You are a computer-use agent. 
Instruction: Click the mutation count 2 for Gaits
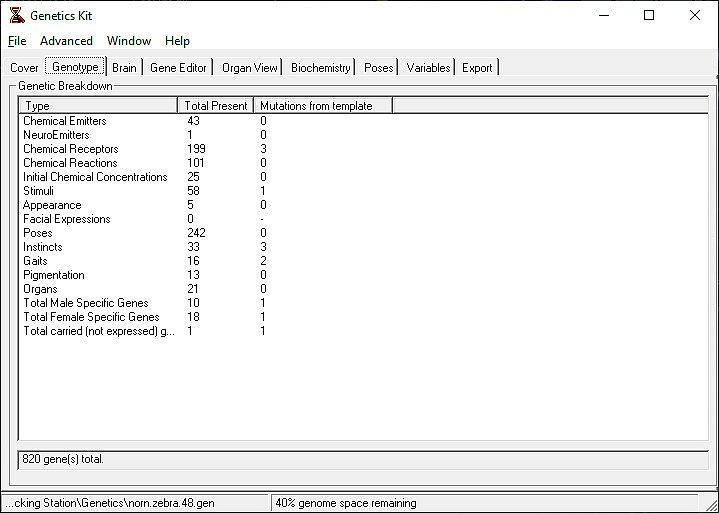click(x=263, y=261)
